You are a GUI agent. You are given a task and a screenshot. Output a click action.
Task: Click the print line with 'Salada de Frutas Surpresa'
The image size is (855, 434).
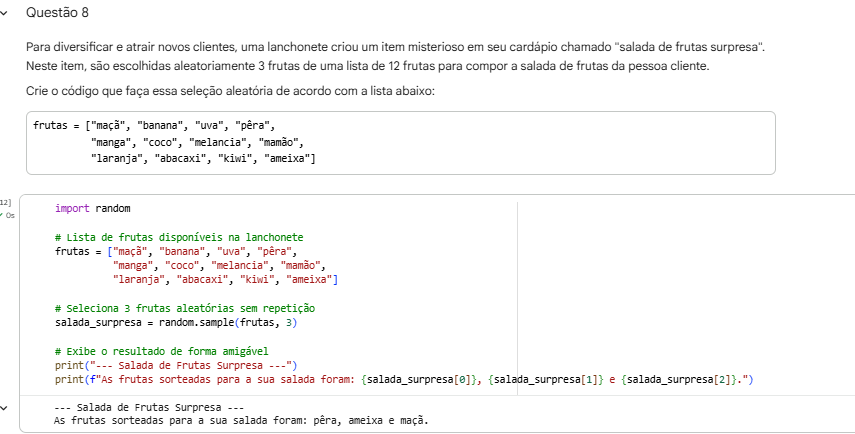pyautogui.click(x=176, y=365)
